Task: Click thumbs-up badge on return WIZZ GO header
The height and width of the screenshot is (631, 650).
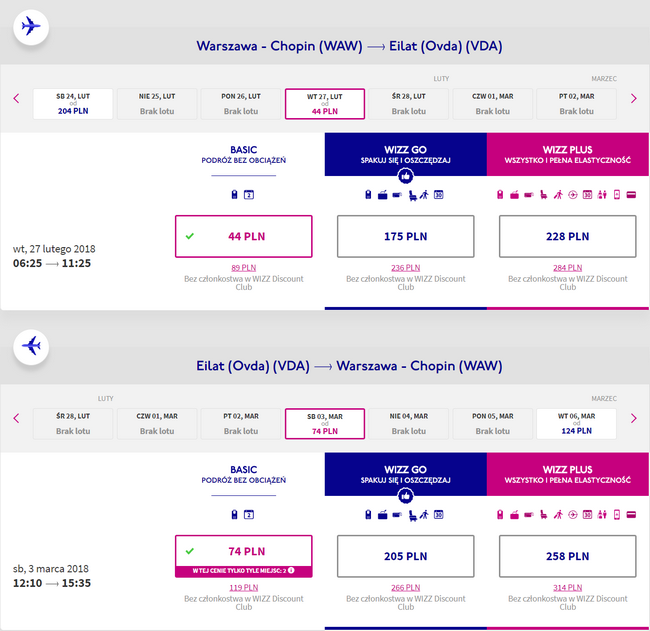Action: [x=405, y=496]
